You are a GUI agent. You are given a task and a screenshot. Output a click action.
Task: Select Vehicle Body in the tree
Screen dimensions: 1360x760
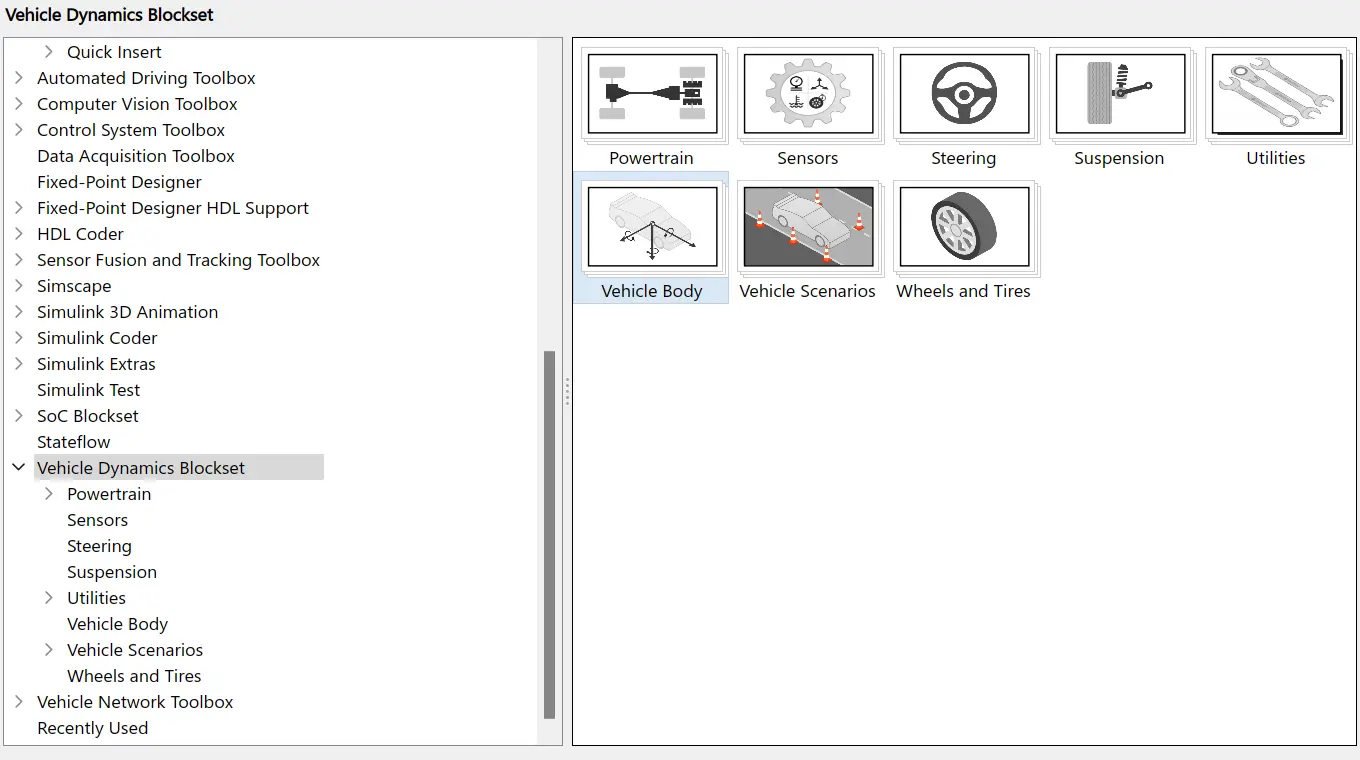coord(117,624)
